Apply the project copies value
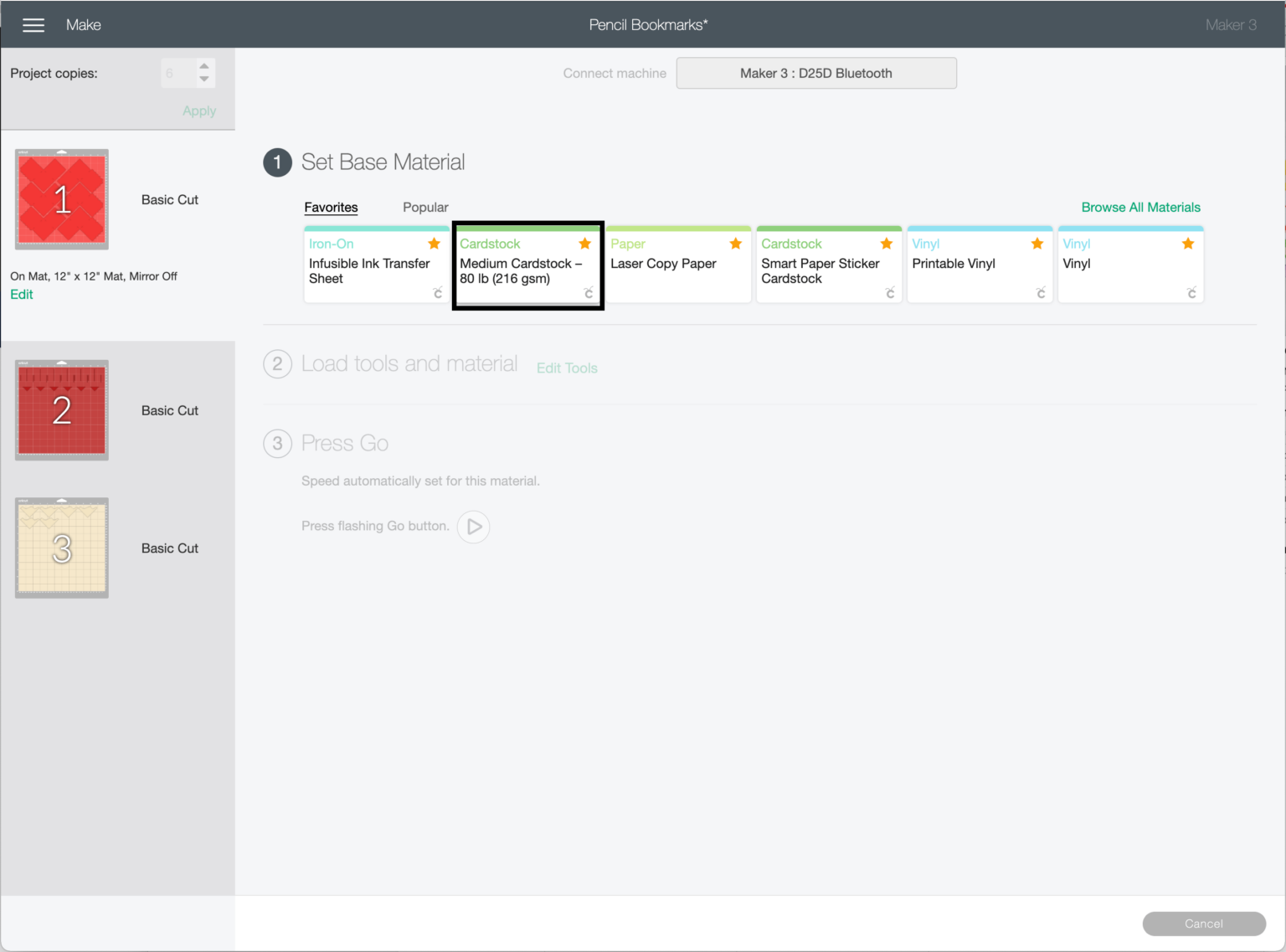 pos(199,111)
